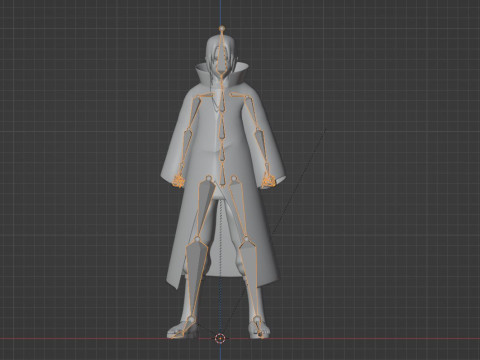
Task: Click the knee joint on the screen's left
Action: (197, 239)
